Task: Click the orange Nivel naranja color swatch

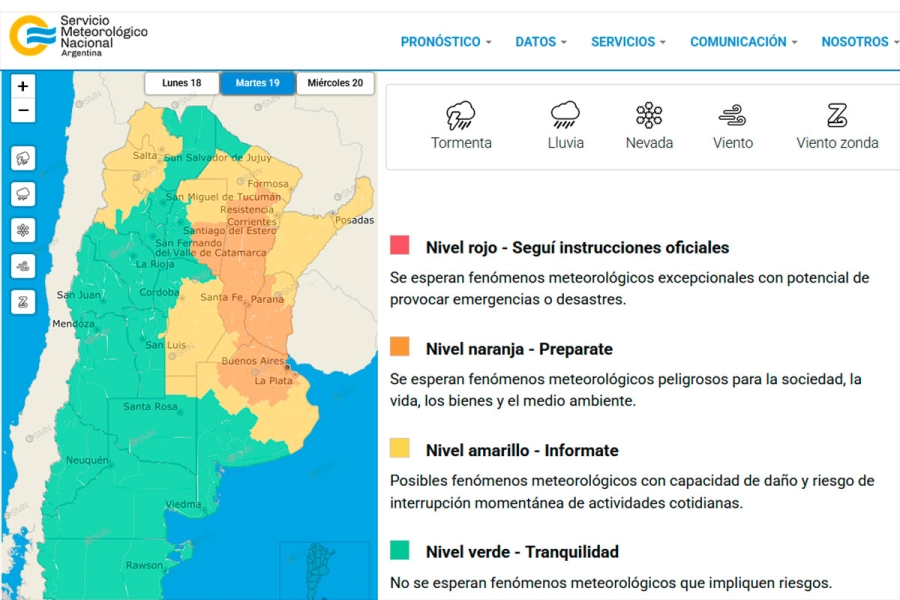Action: (x=400, y=347)
